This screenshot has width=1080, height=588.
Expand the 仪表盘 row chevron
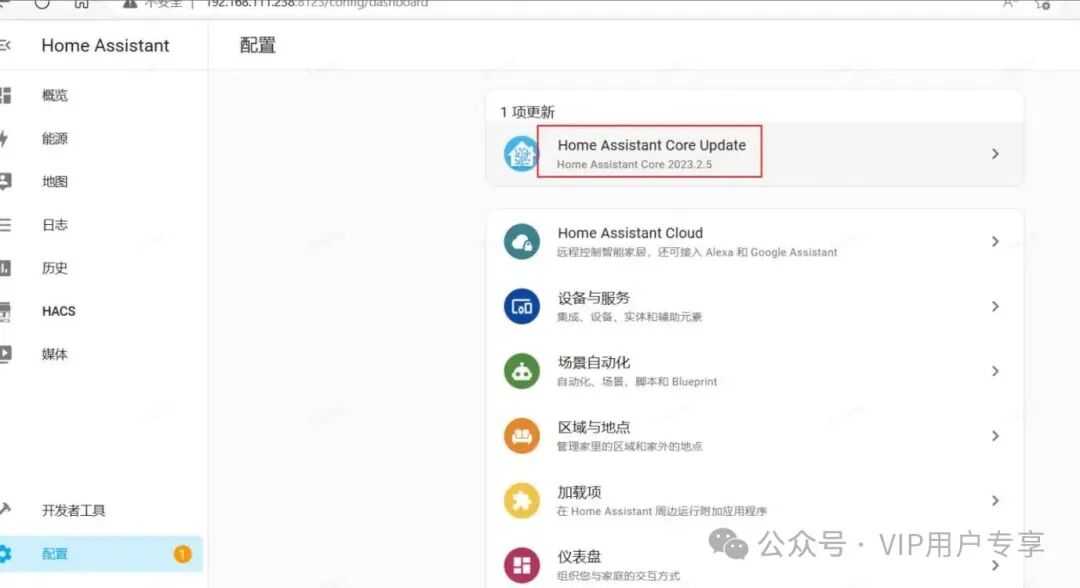click(x=995, y=565)
